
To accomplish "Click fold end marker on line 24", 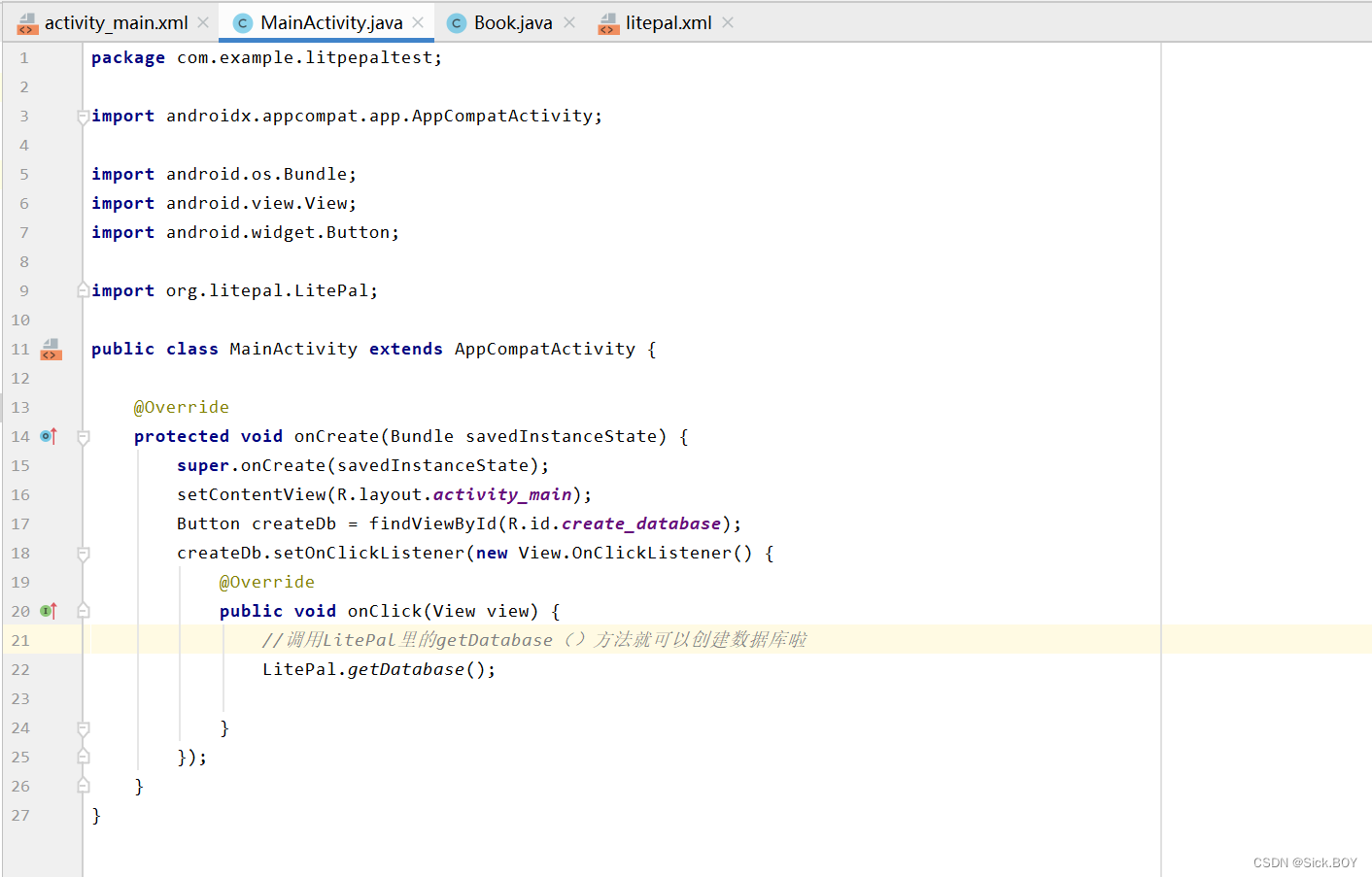I will coord(84,728).
